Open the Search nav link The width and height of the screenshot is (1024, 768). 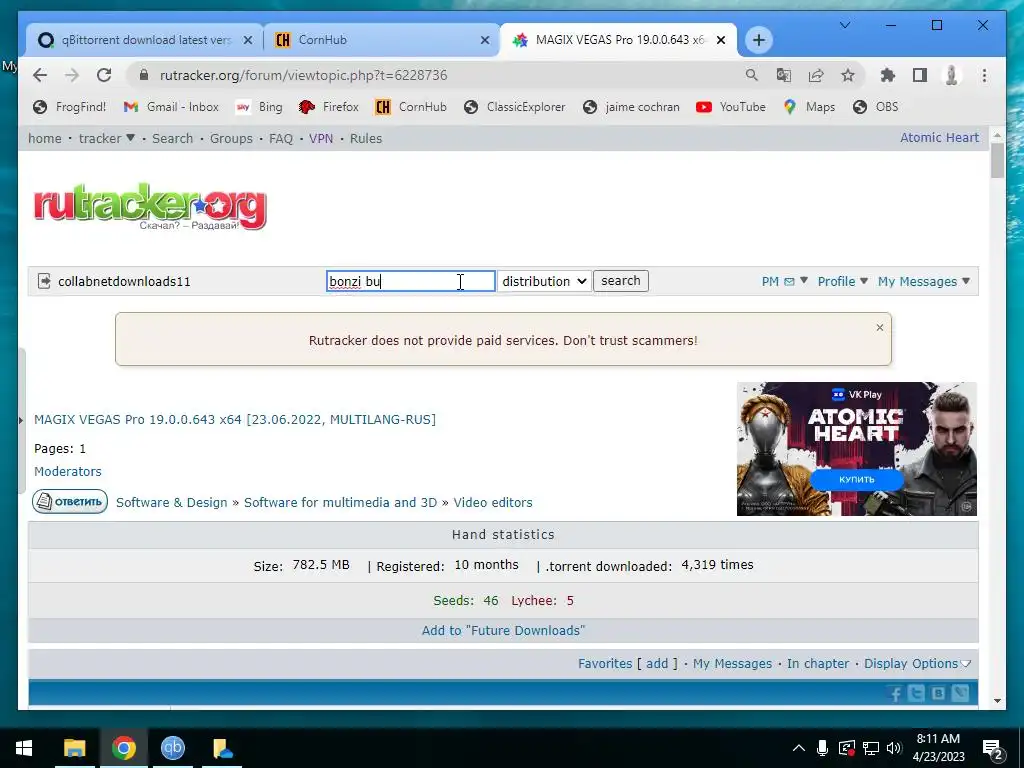point(172,138)
